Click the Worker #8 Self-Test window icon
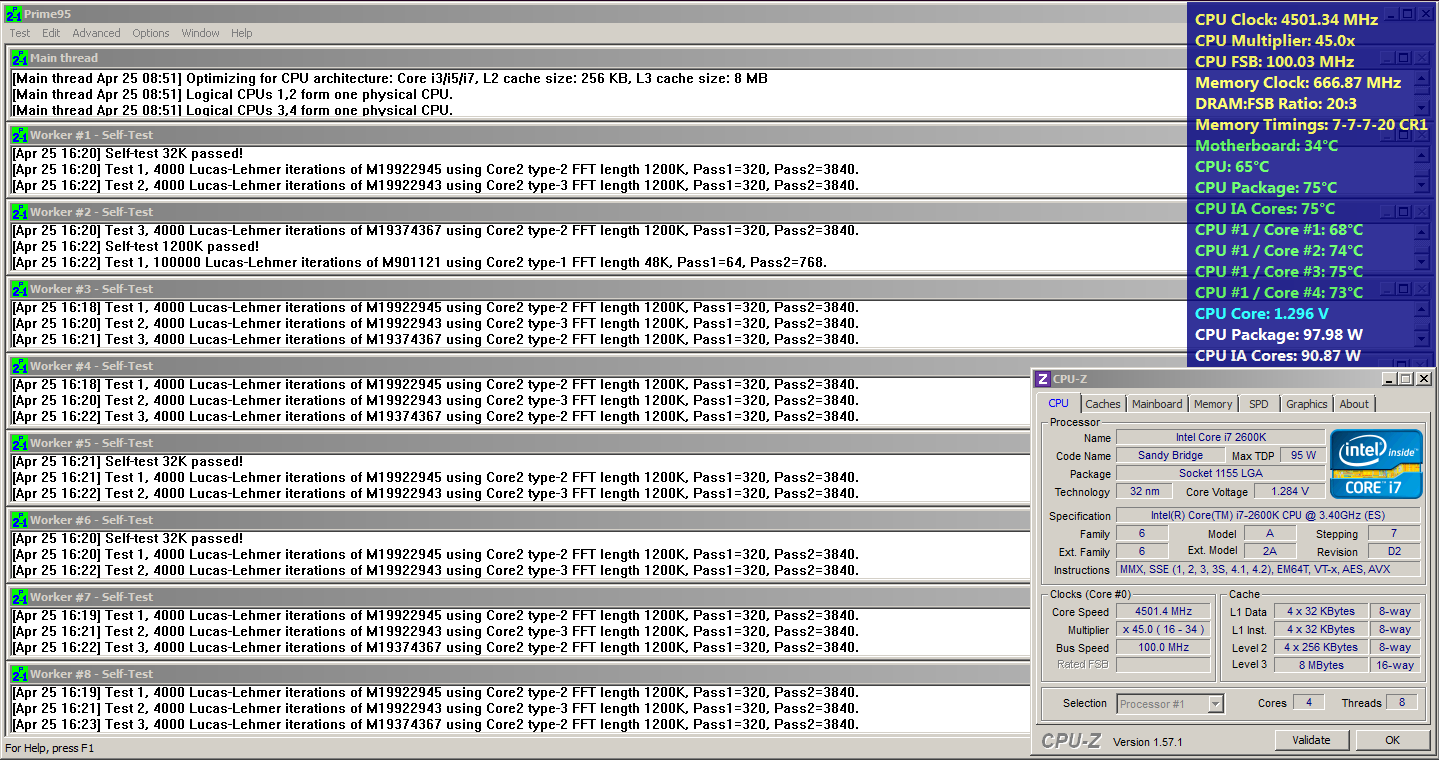 (x=18, y=674)
